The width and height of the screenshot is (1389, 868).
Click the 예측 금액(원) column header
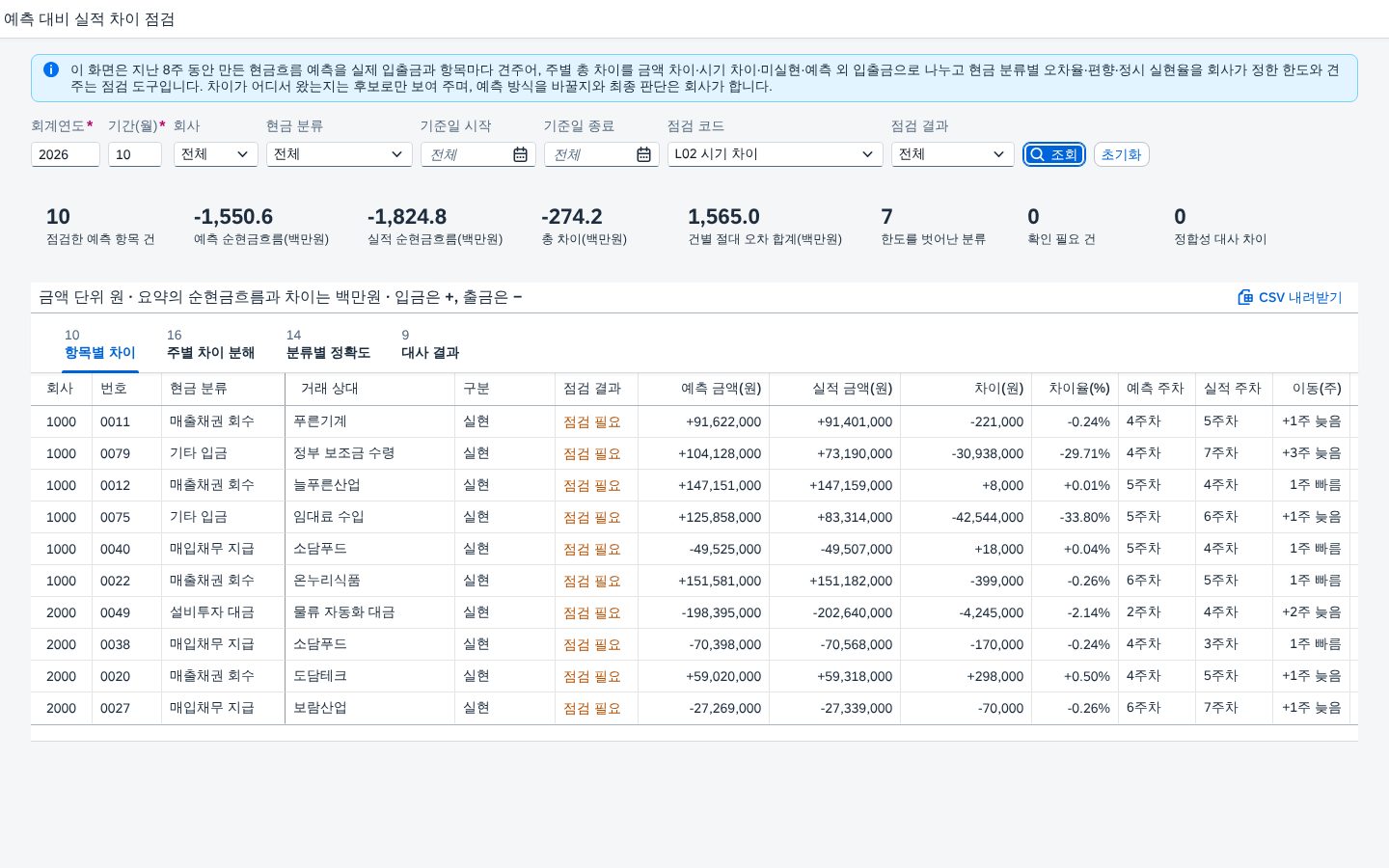click(x=704, y=389)
